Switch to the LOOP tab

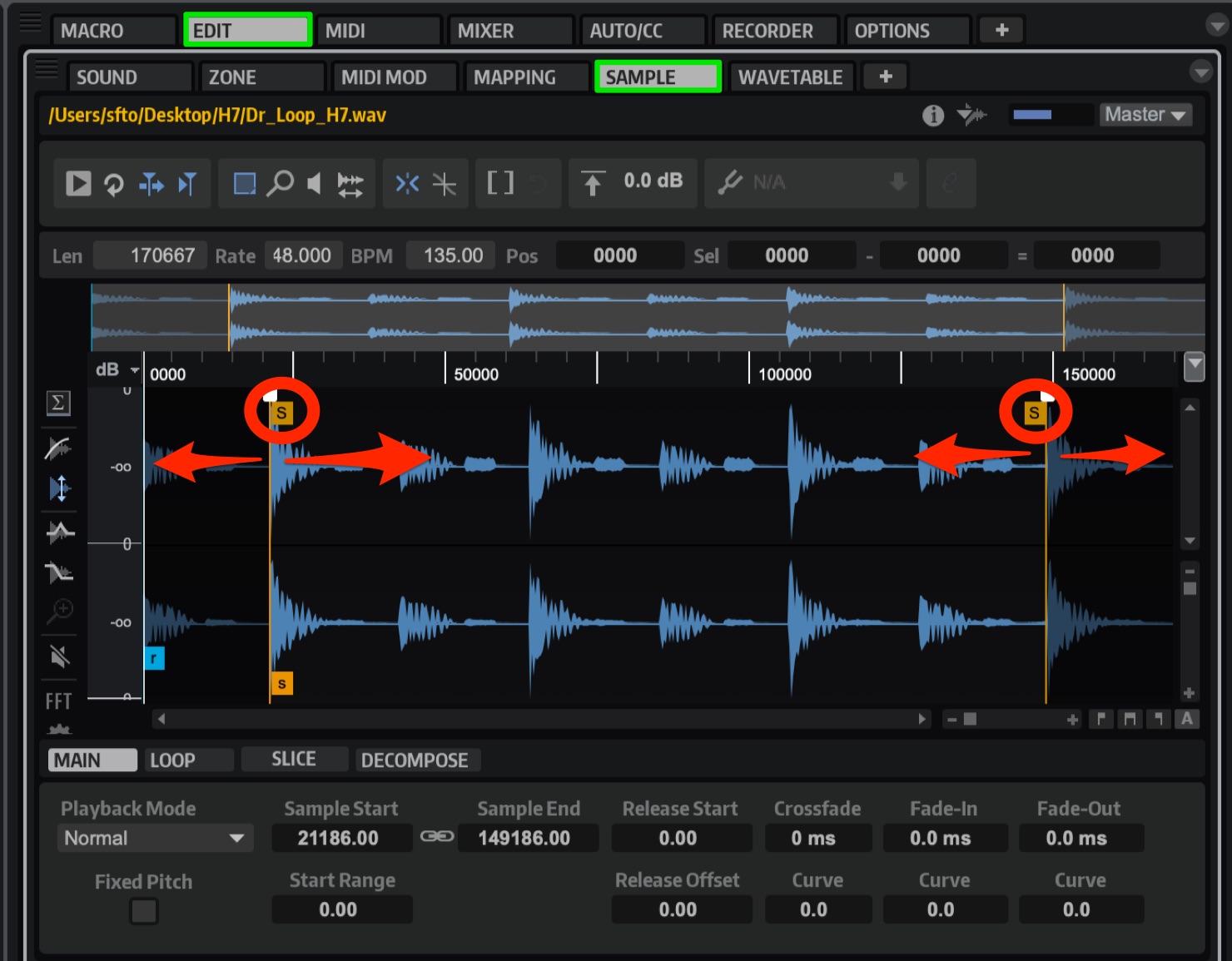click(x=191, y=760)
